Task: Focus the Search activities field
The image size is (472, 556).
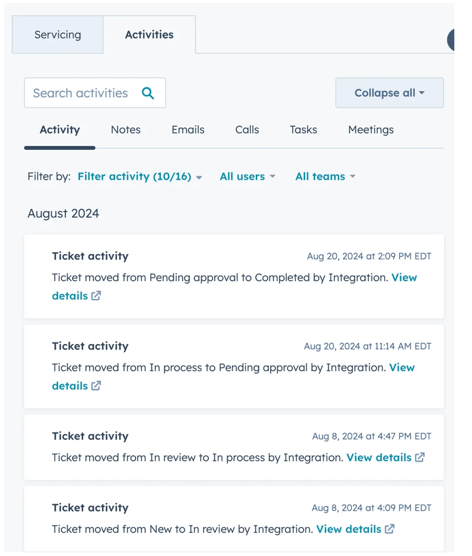Action: pos(95,93)
